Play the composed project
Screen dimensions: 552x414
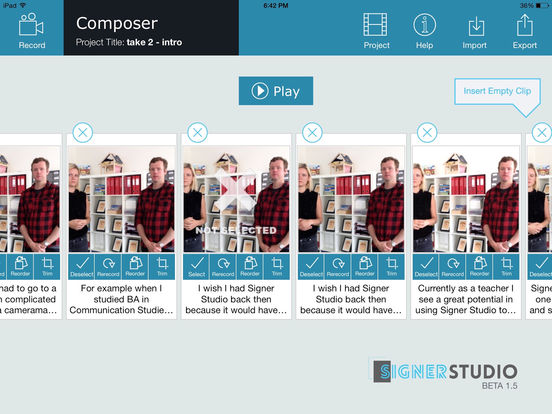pos(276,91)
